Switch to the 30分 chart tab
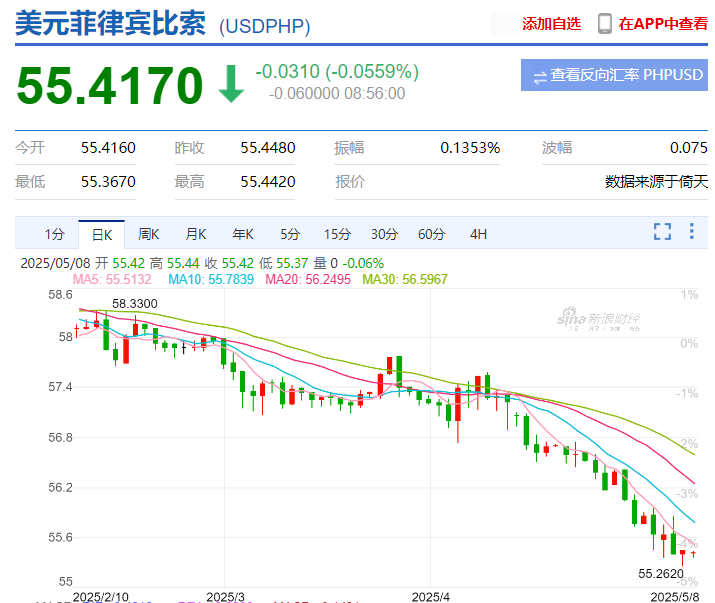This screenshot has width=715, height=603. 384,234
